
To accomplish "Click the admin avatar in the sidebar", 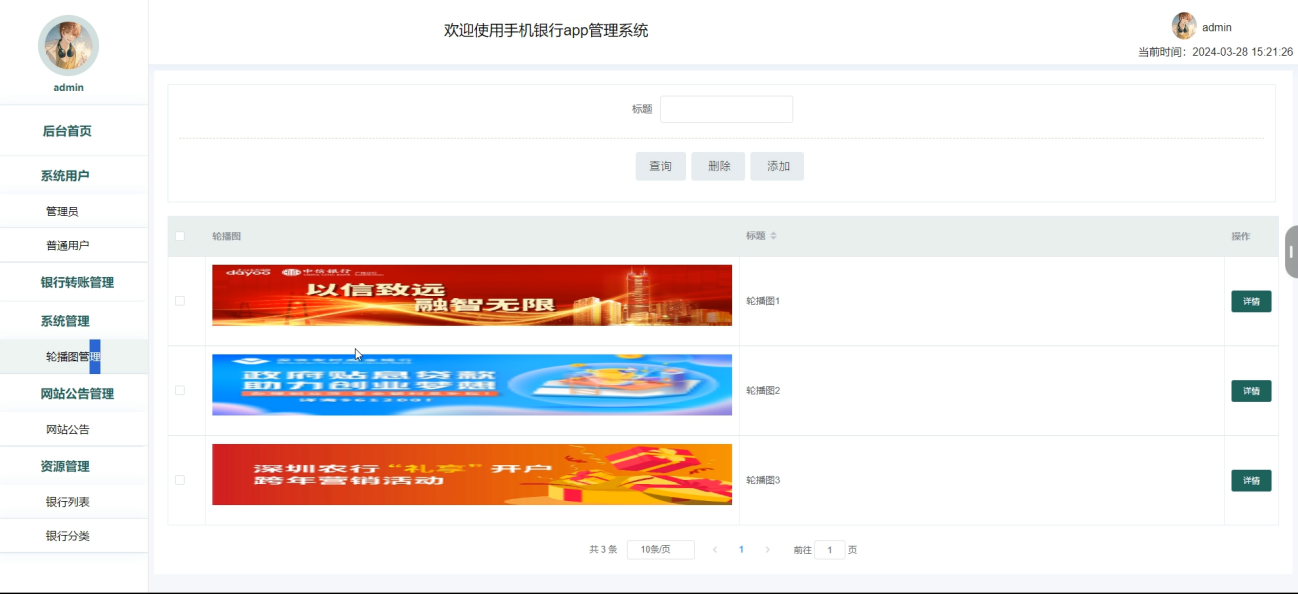I will click(x=68, y=45).
